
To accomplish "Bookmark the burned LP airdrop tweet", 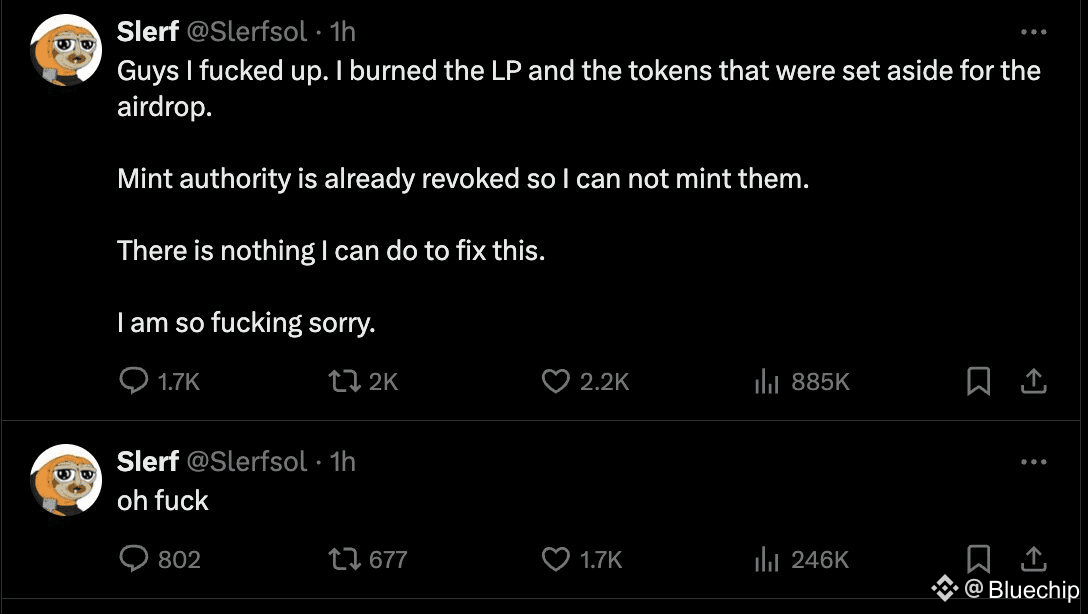I will coord(979,381).
